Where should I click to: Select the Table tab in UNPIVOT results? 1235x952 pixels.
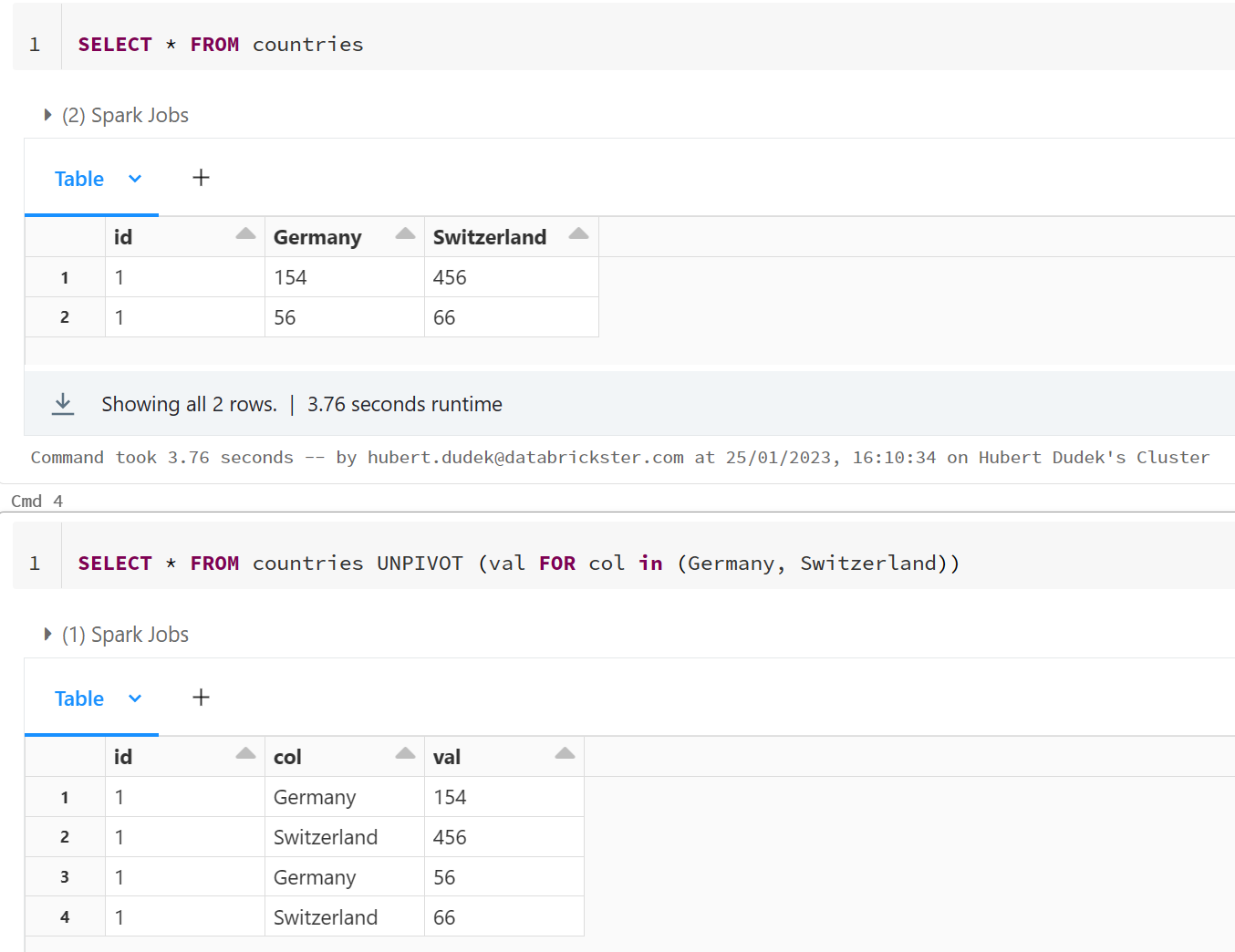click(x=79, y=698)
